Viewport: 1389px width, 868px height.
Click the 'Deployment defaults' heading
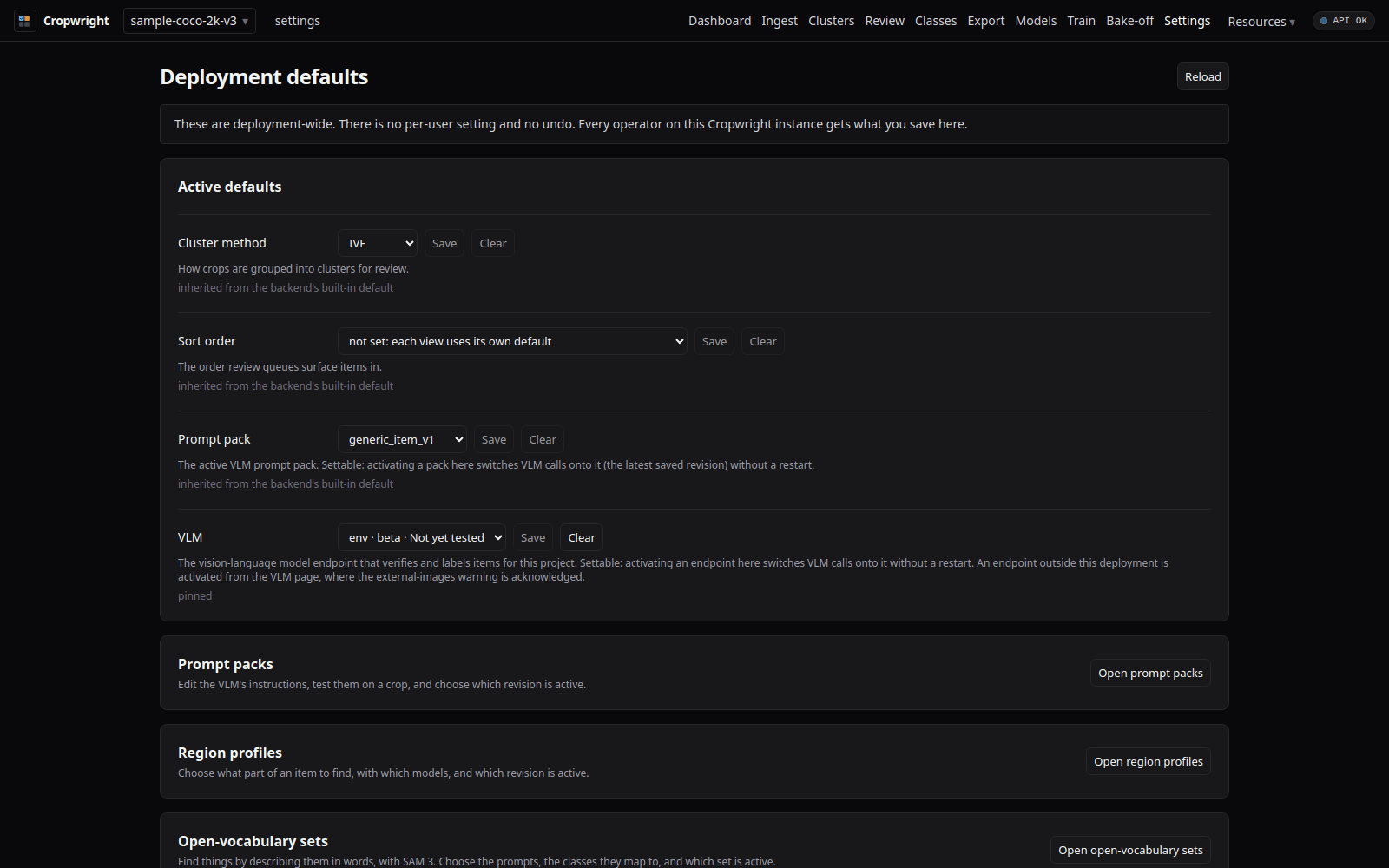(x=264, y=77)
